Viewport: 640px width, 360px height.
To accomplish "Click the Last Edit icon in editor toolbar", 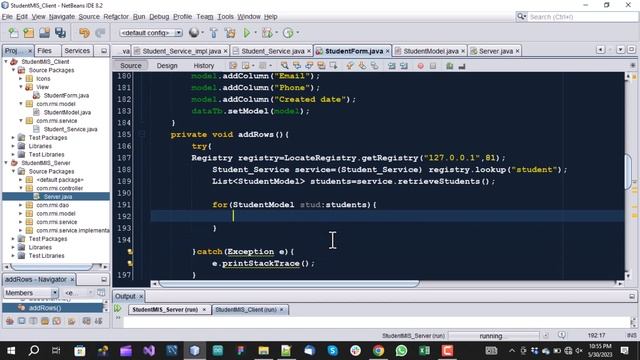I will (233, 65).
